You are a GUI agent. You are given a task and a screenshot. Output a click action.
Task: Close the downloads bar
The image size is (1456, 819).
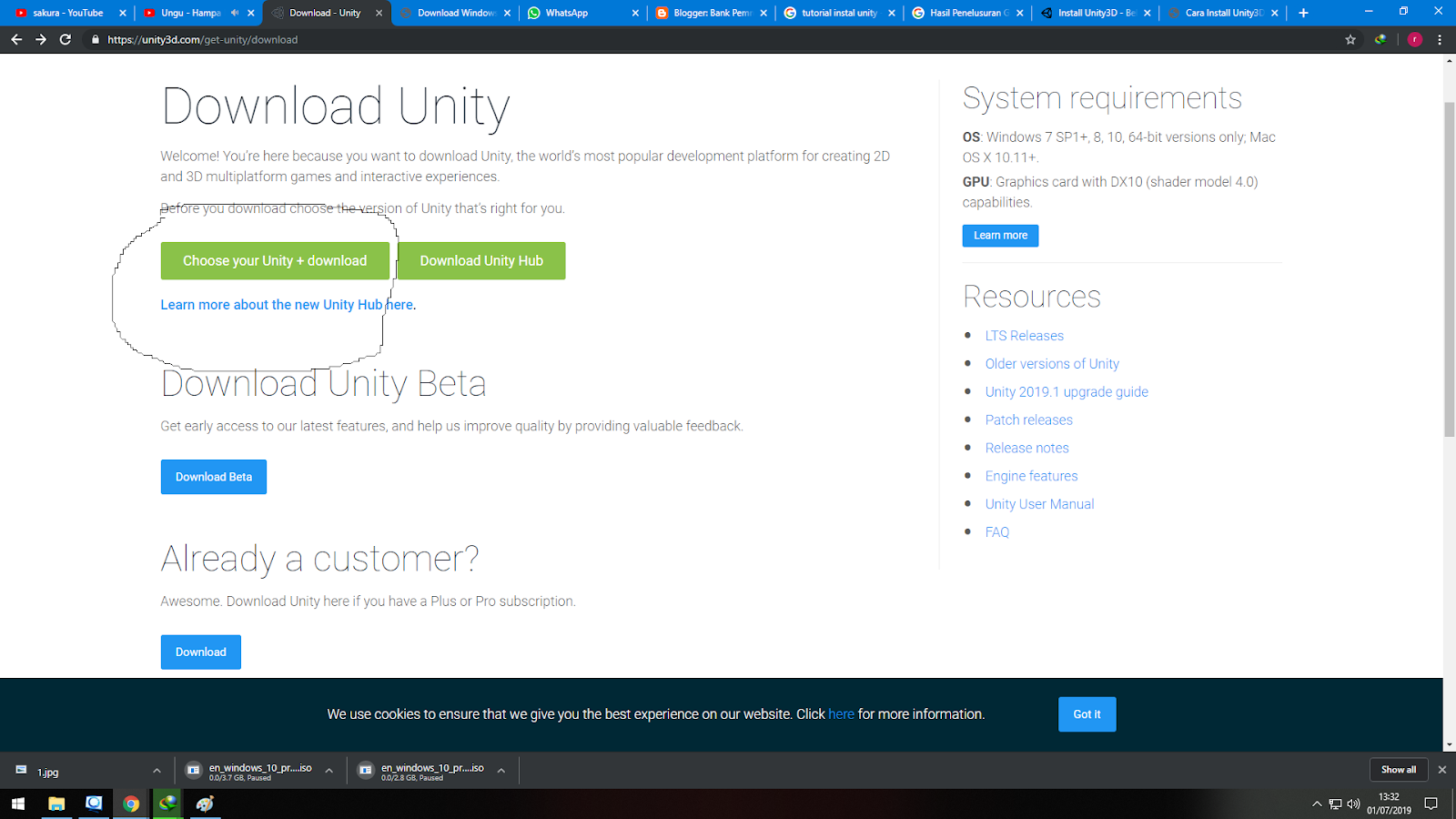1441,770
